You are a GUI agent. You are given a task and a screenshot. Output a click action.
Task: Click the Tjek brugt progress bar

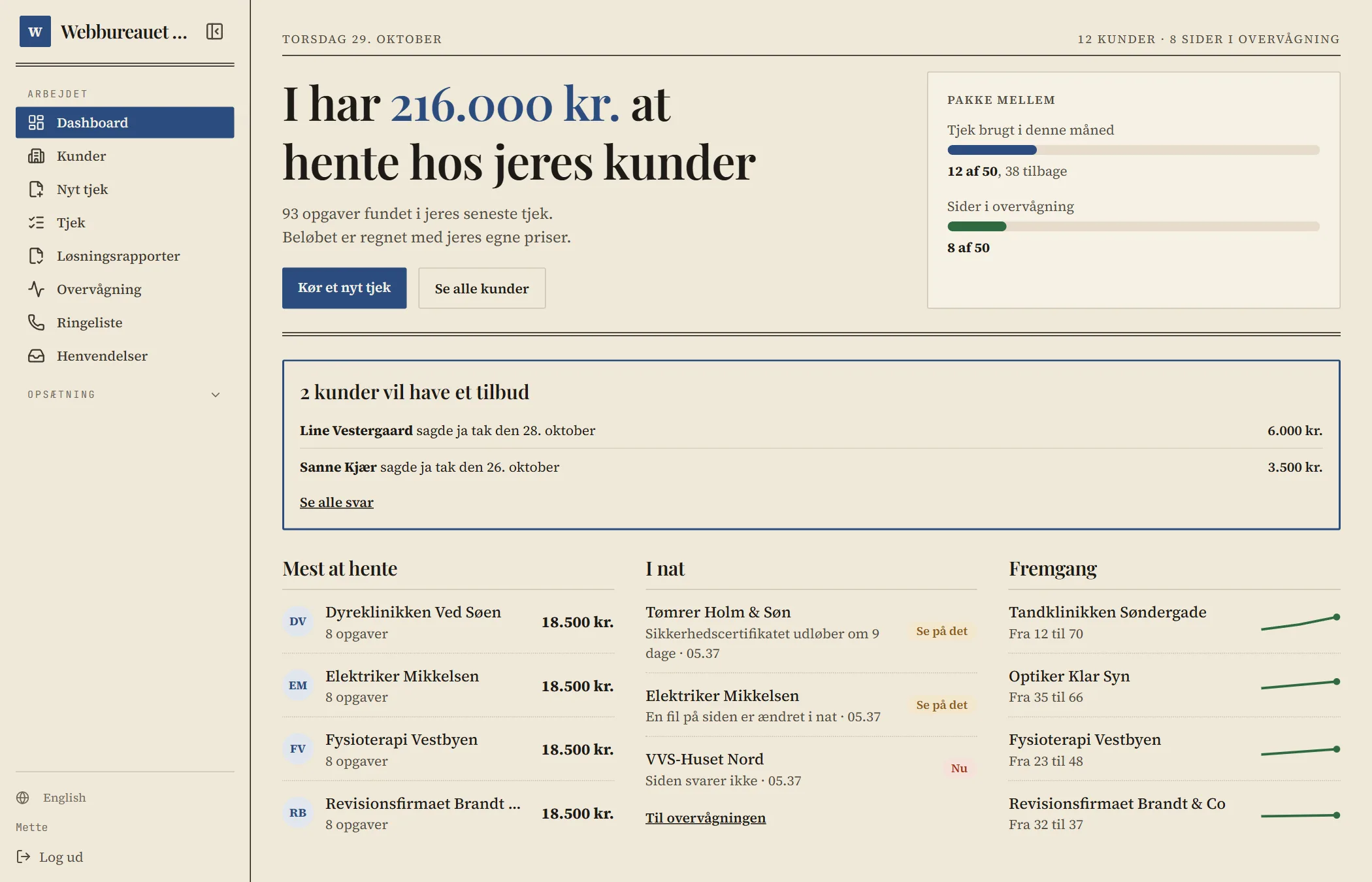[x=1134, y=150]
